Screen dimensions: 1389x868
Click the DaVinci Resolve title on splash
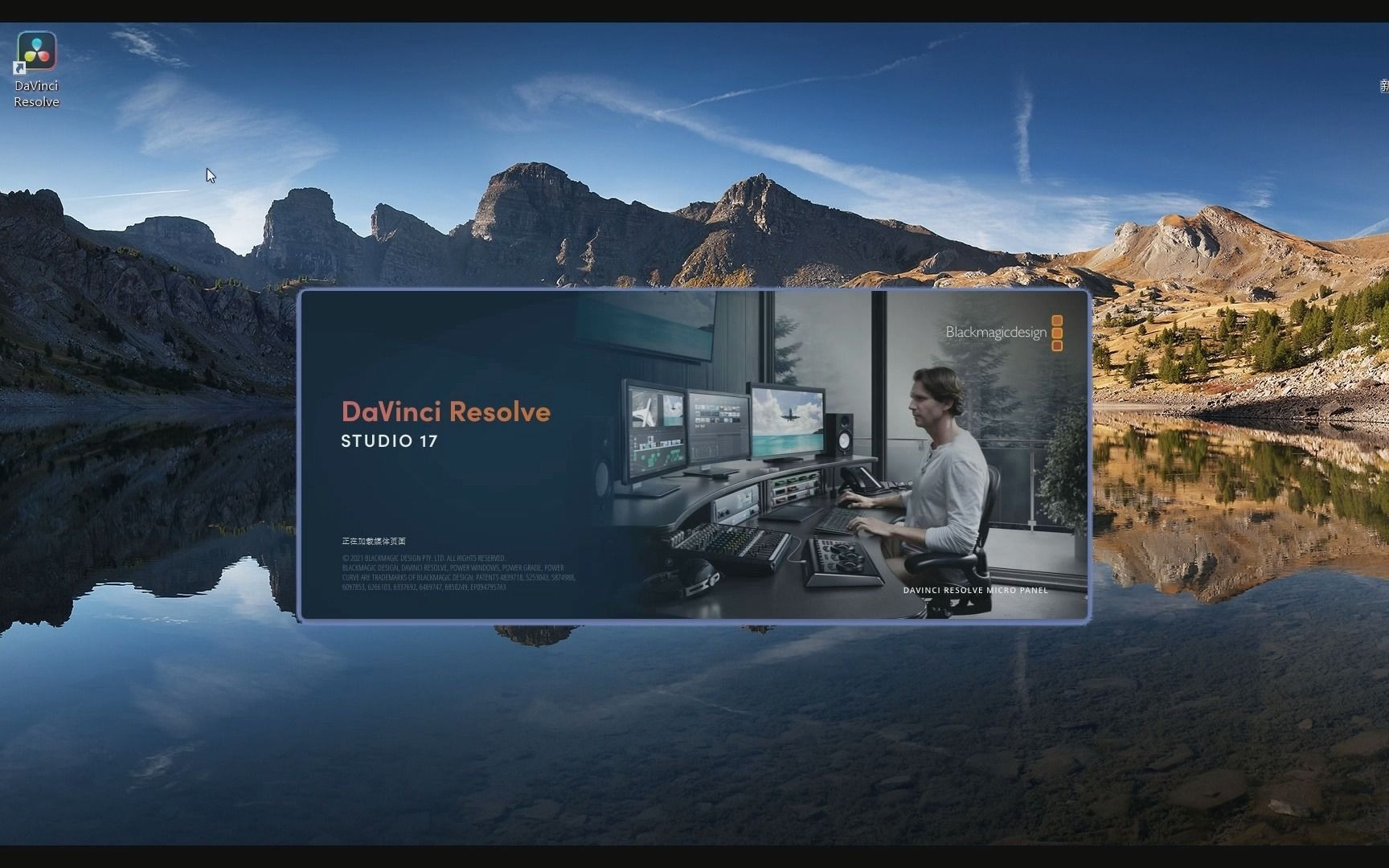coord(446,411)
